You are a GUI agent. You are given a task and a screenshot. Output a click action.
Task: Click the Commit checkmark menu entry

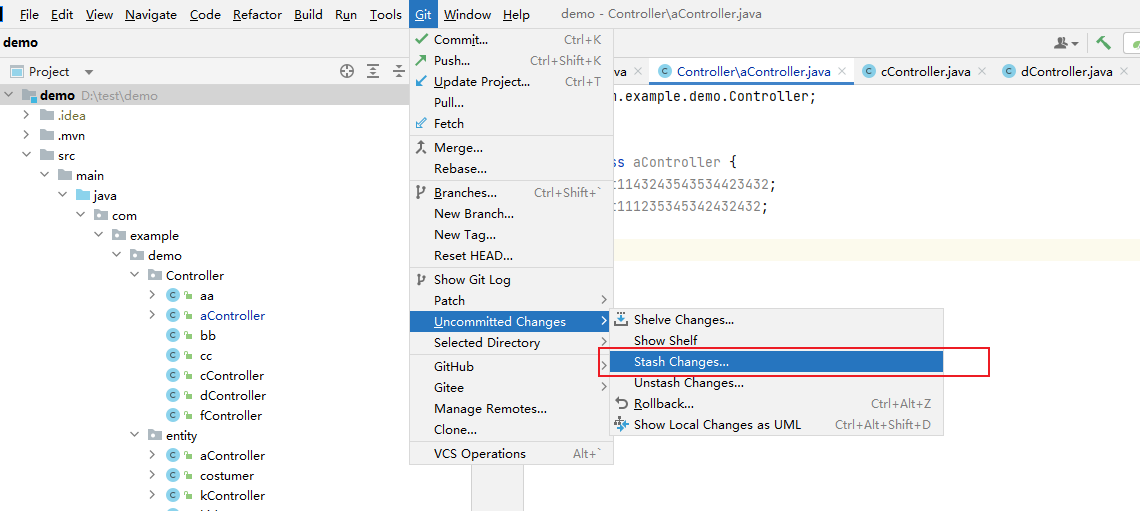coord(460,40)
